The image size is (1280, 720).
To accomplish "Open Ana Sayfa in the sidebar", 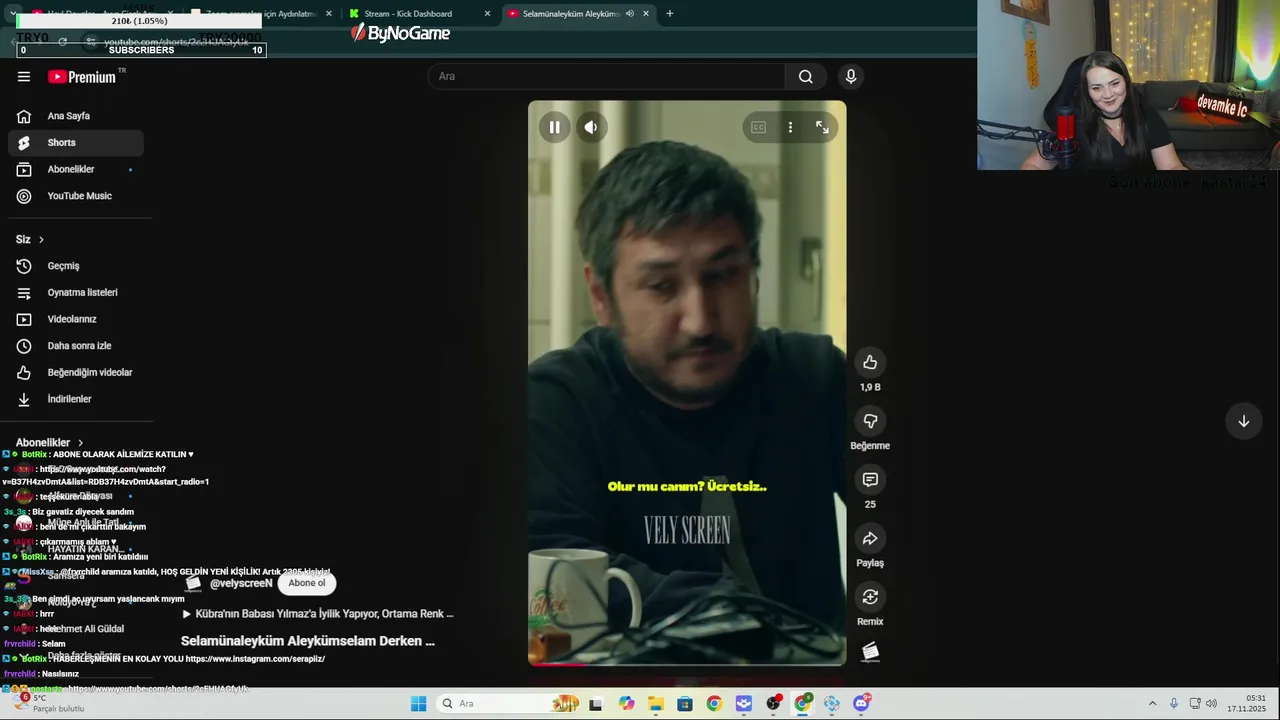I will [76, 116].
